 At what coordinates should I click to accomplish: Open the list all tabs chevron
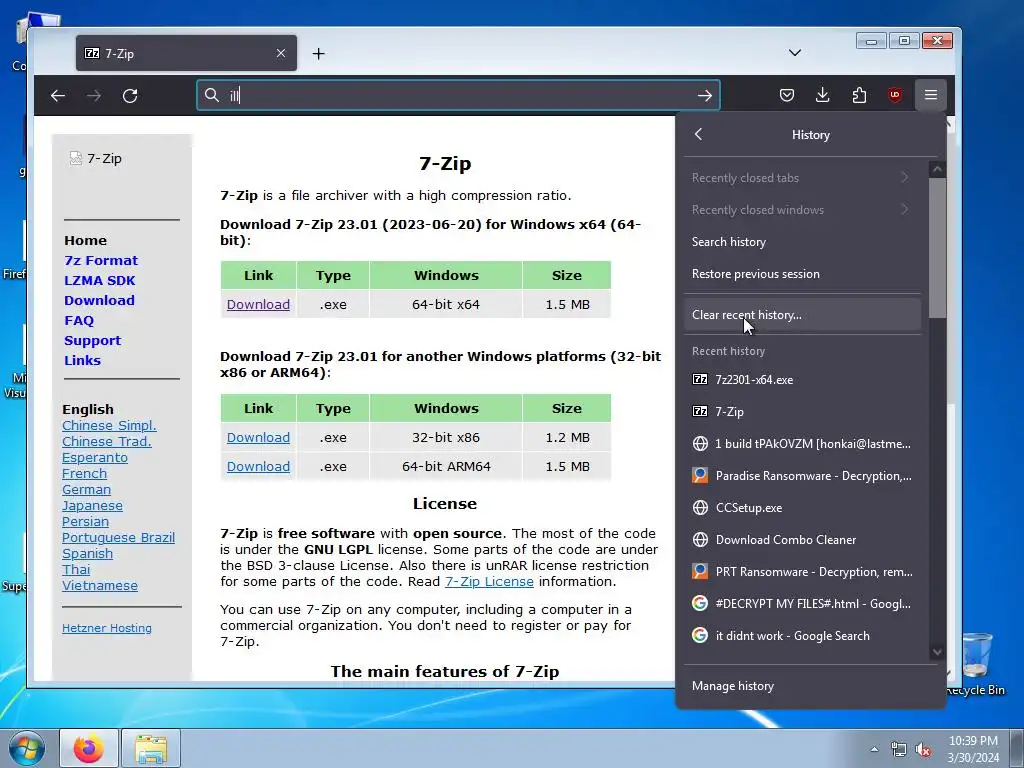pos(795,53)
